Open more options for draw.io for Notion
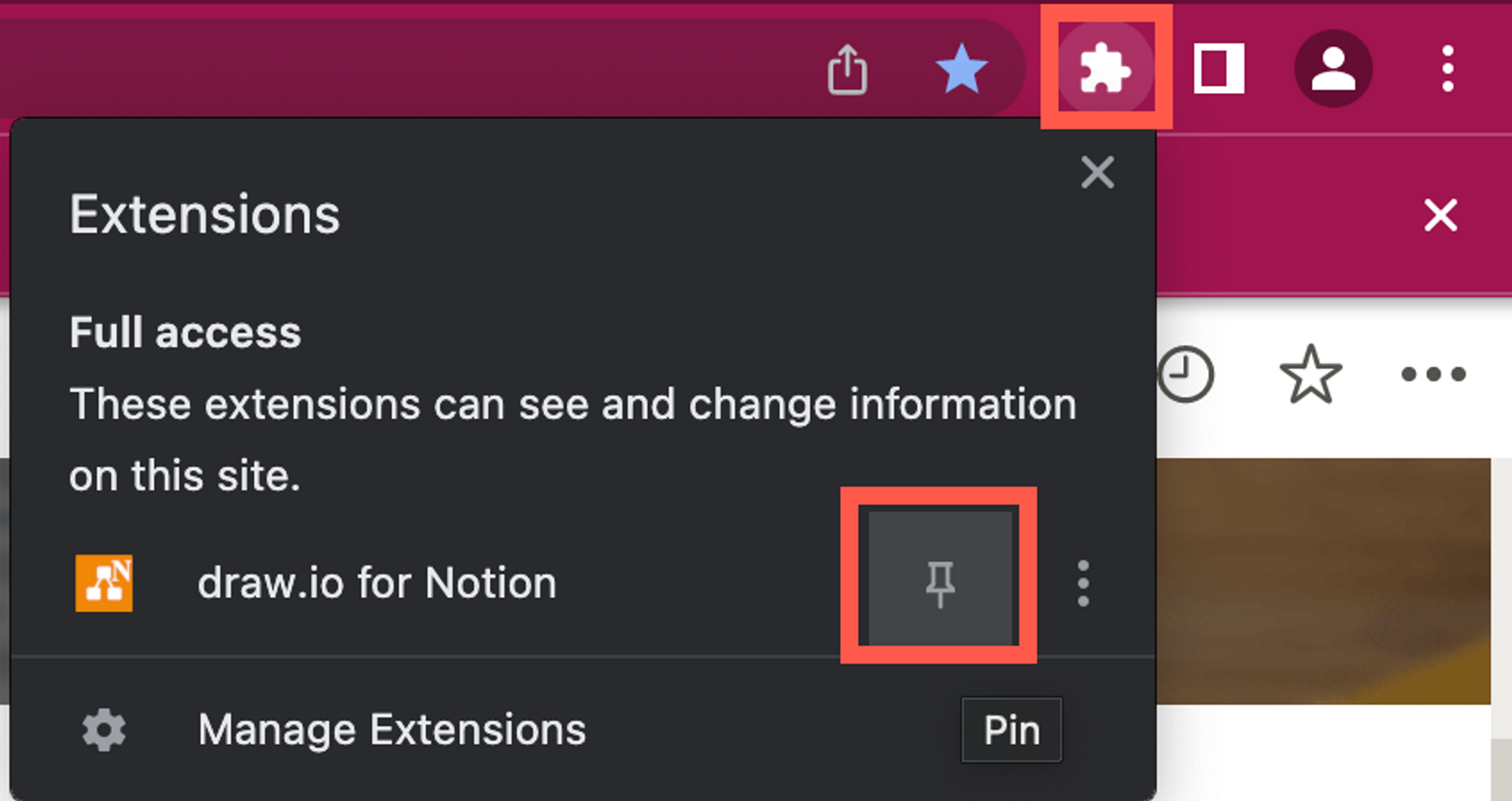Screen dimensions: 1512x801 (1082, 582)
